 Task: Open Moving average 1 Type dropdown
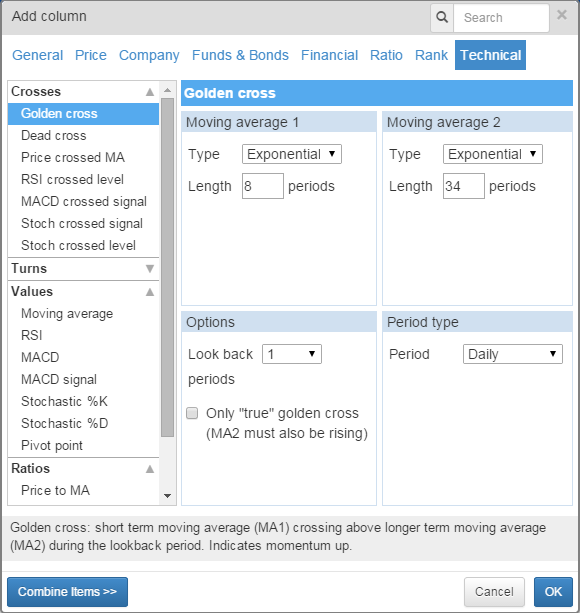[292, 154]
